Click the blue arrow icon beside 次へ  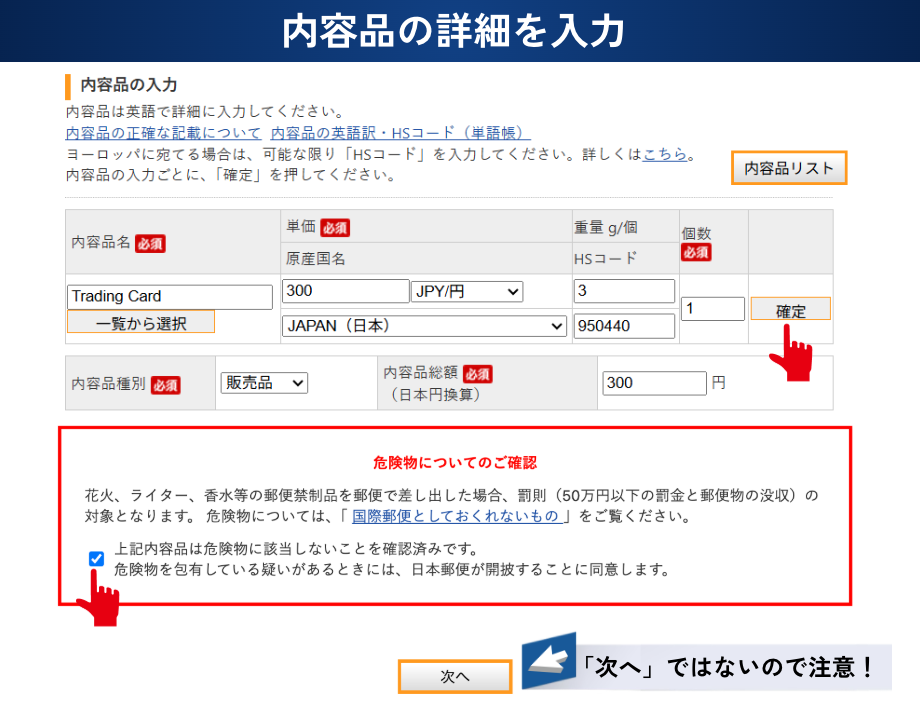pyautogui.click(x=549, y=661)
